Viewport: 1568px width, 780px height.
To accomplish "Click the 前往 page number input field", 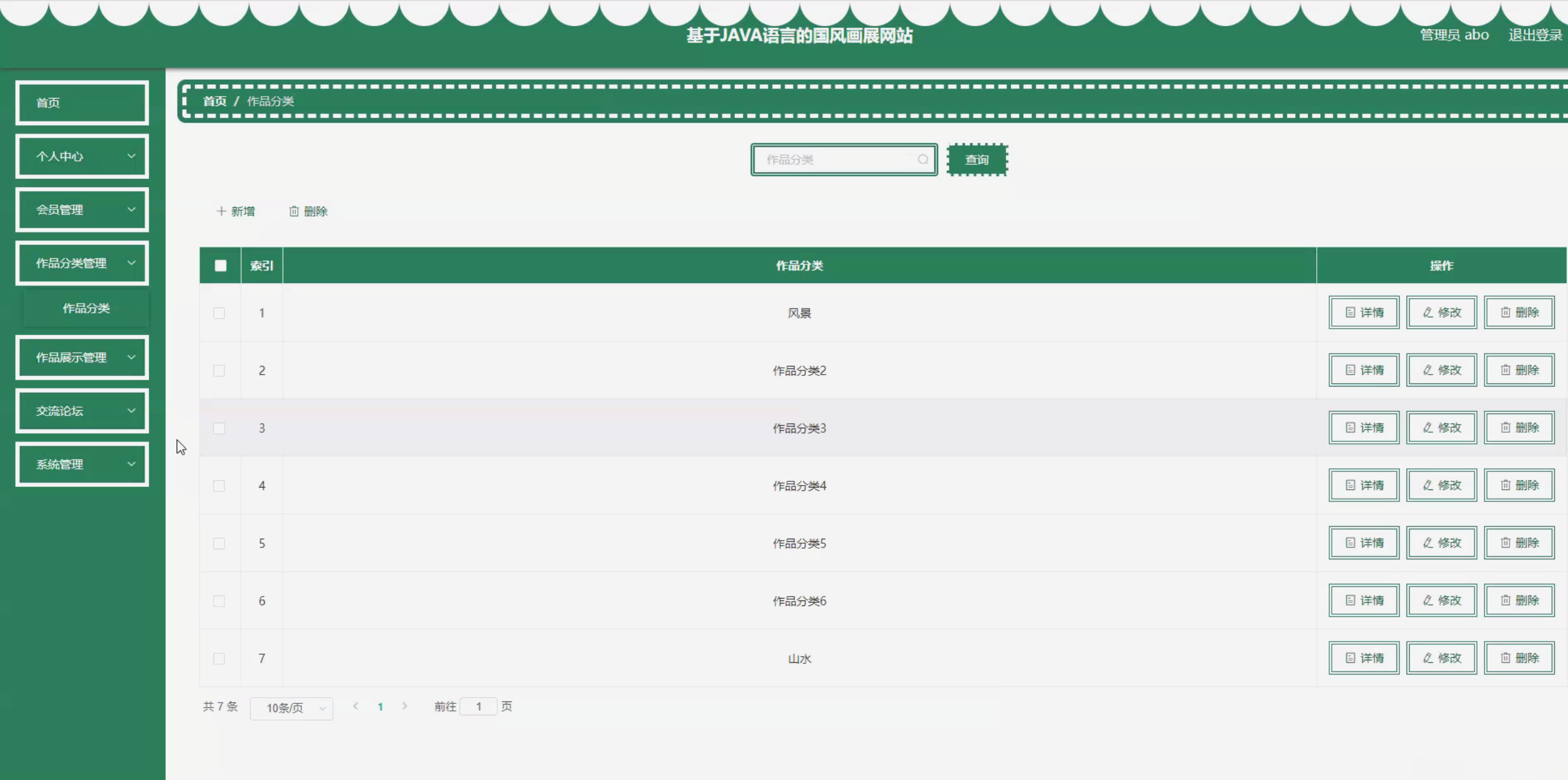I will point(478,706).
